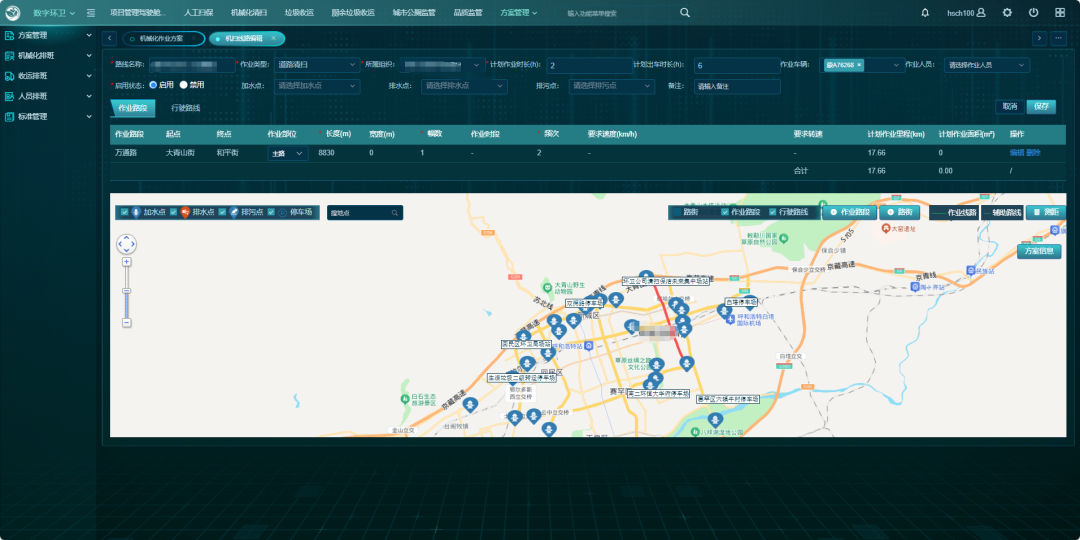This screenshot has width=1080, height=540.
Task: Open the 加水点 select dropdown
Action: point(317,86)
